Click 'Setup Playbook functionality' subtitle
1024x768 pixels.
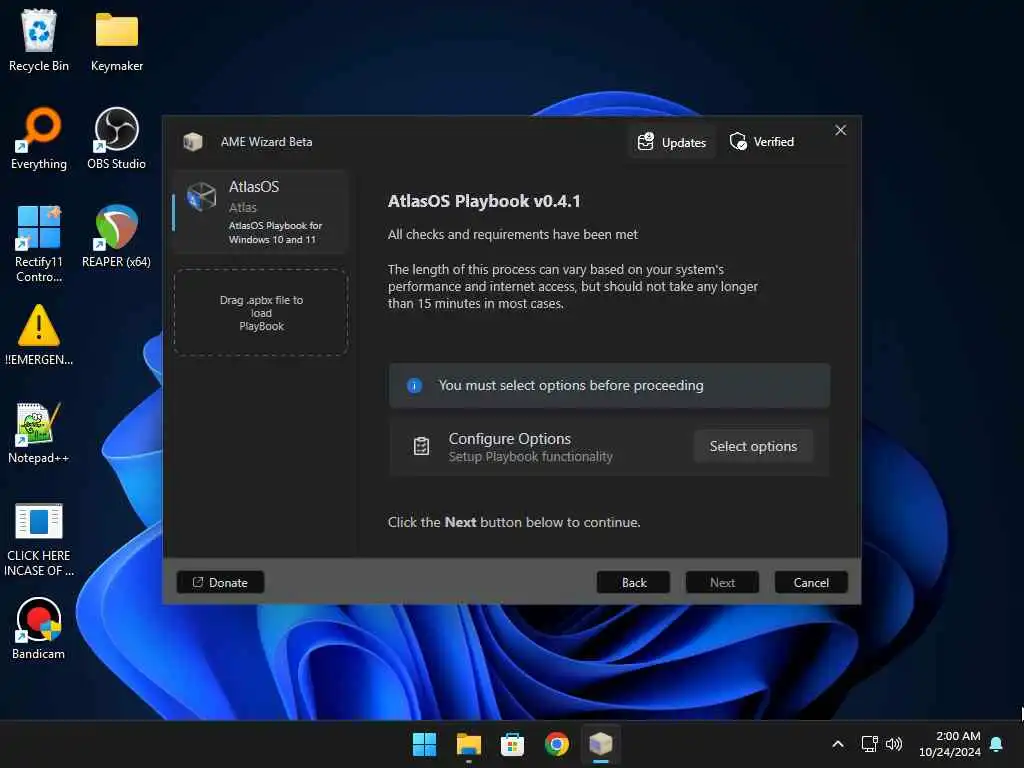coord(530,456)
